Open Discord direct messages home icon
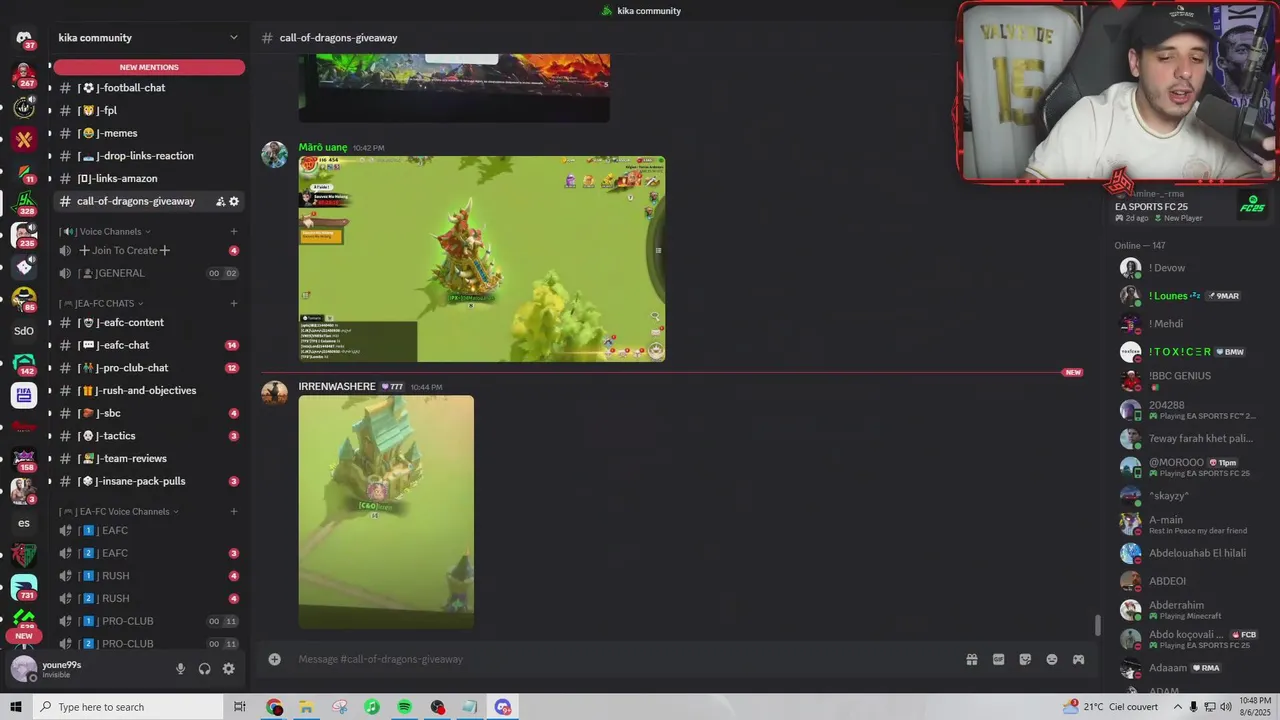 tap(24, 38)
